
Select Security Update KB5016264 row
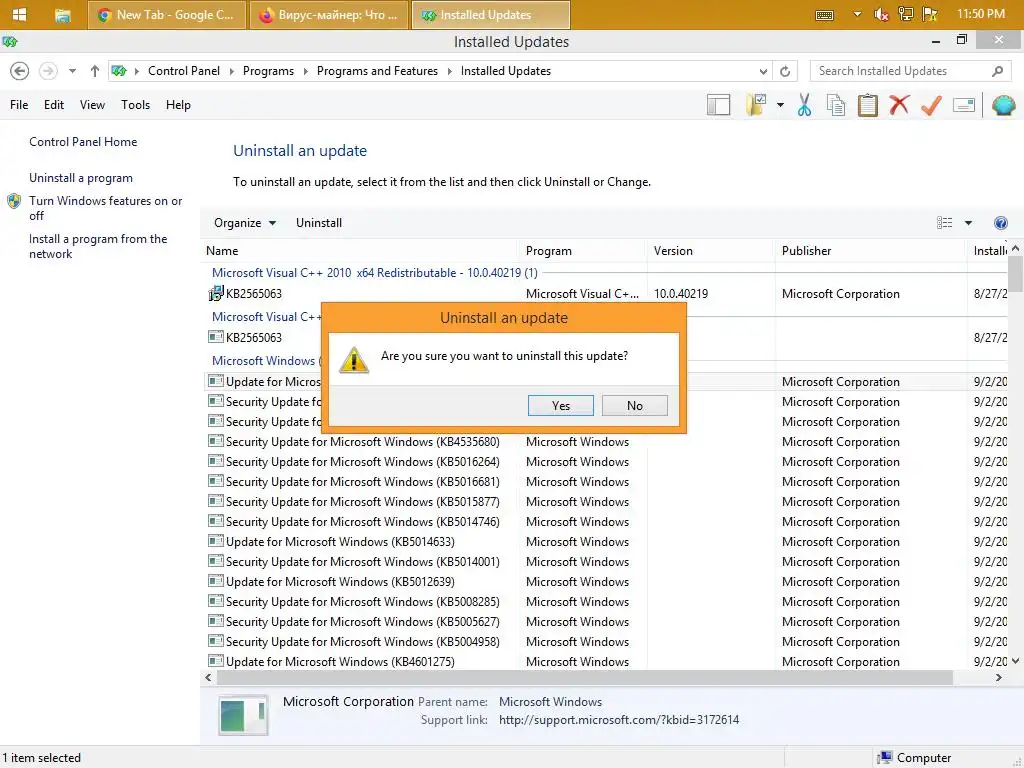tap(605, 462)
